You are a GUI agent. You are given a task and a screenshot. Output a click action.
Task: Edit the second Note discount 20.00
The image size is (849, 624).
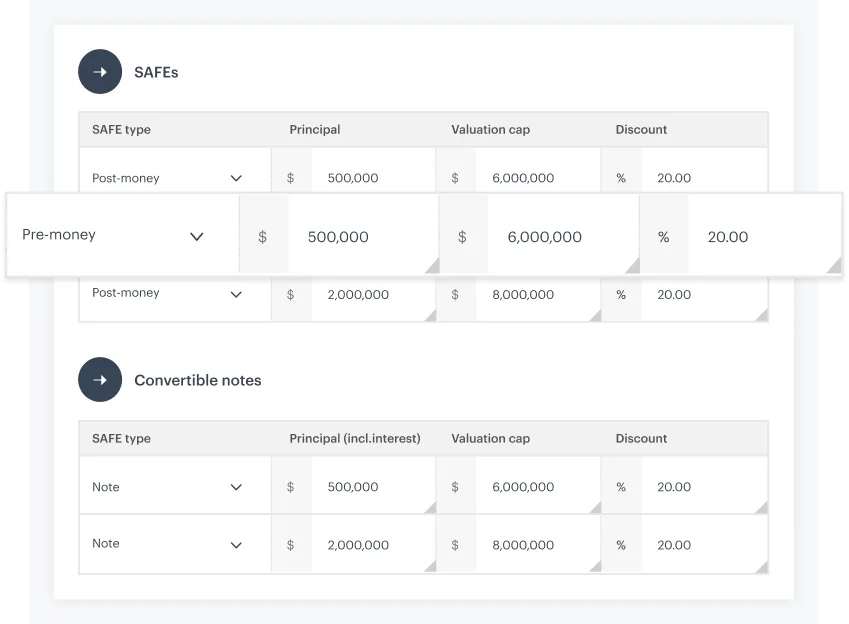coord(704,544)
